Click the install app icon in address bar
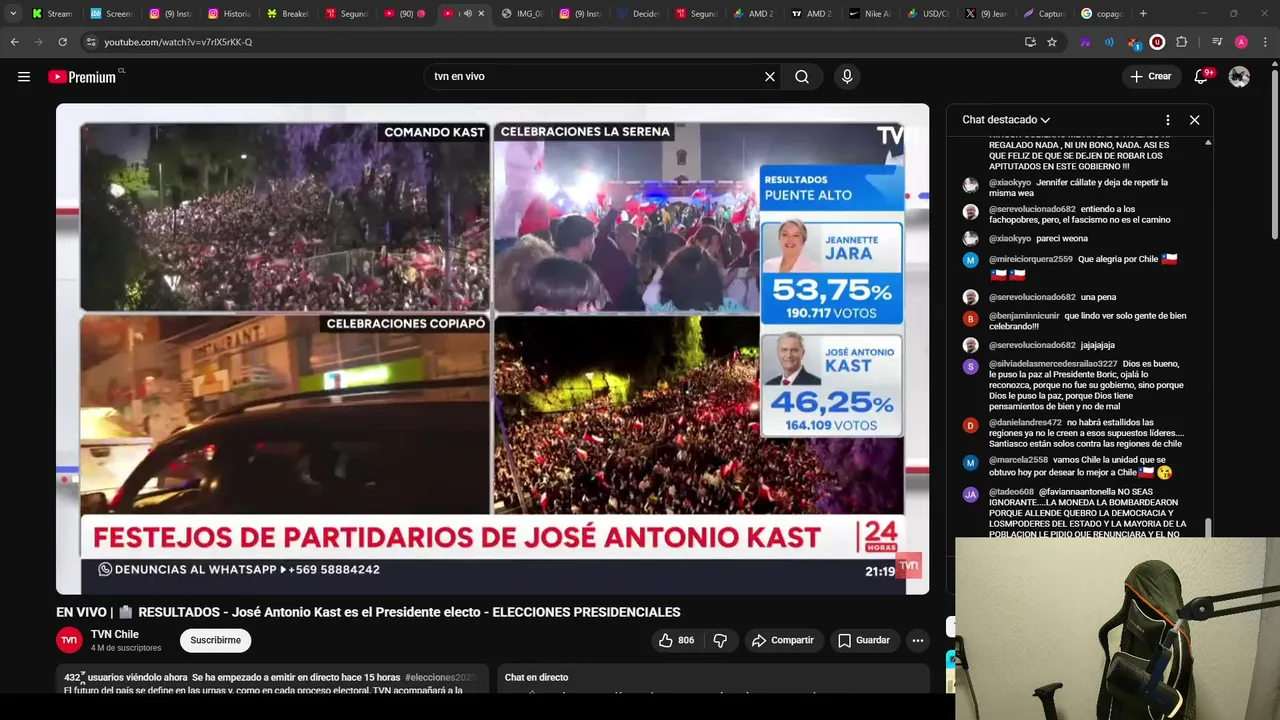1280x720 pixels. tap(1030, 42)
